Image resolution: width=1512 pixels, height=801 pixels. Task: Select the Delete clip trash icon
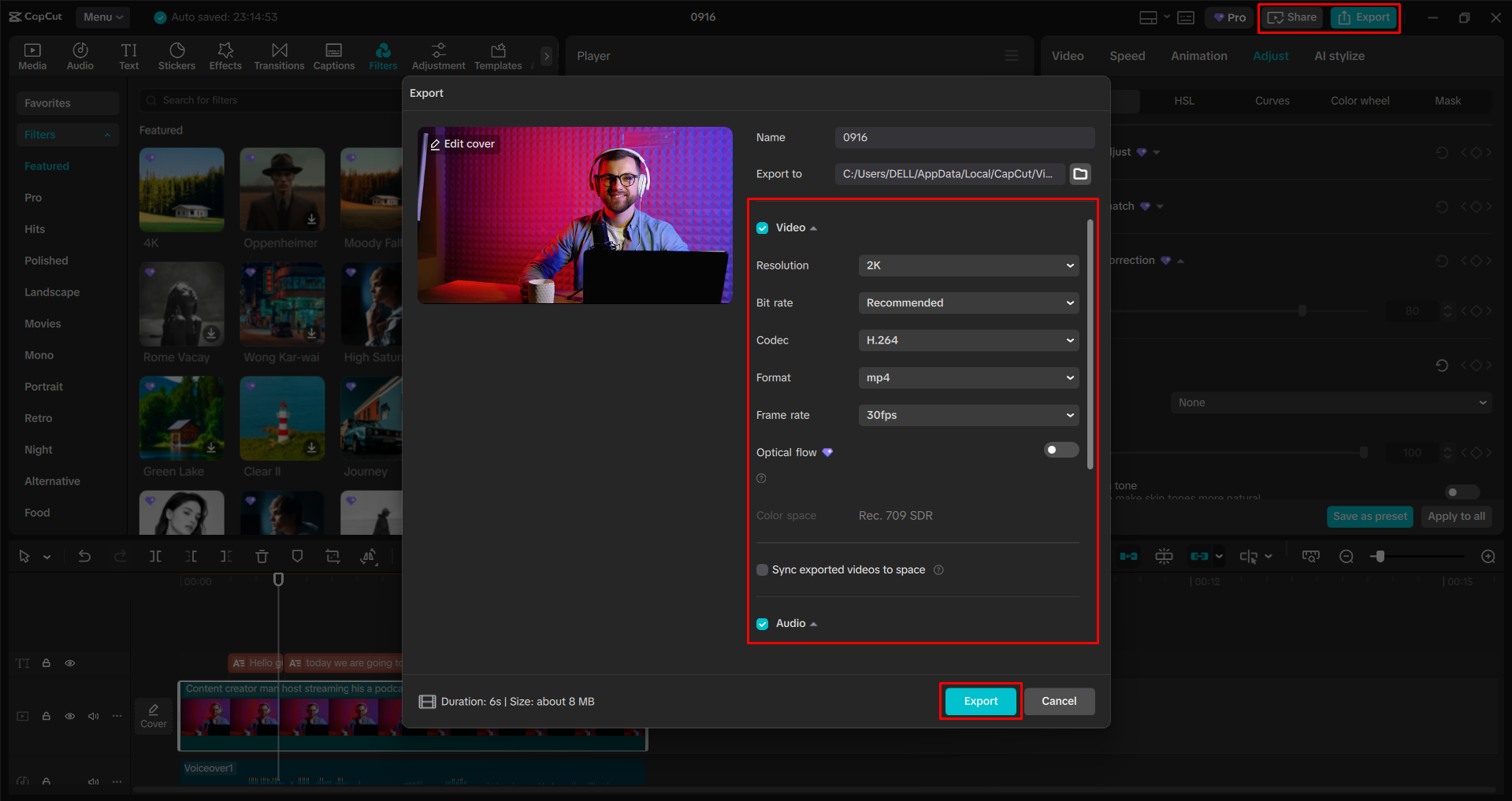[262, 556]
